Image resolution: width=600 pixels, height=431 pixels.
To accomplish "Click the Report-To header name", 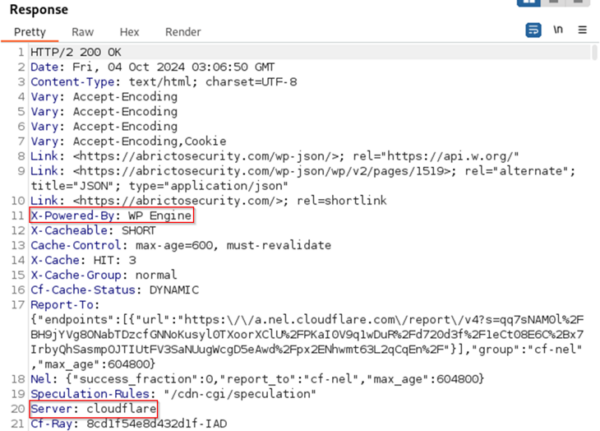I will [62, 305].
